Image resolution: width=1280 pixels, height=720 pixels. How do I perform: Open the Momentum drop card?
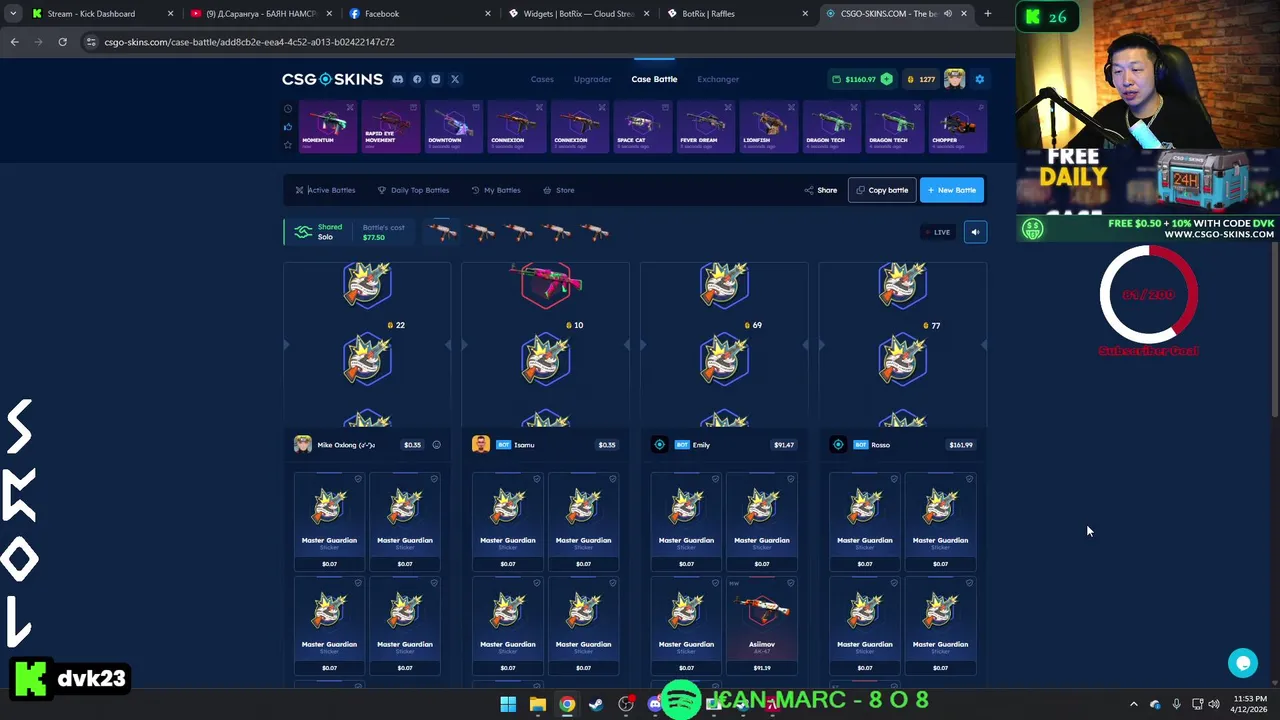pos(328,127)
